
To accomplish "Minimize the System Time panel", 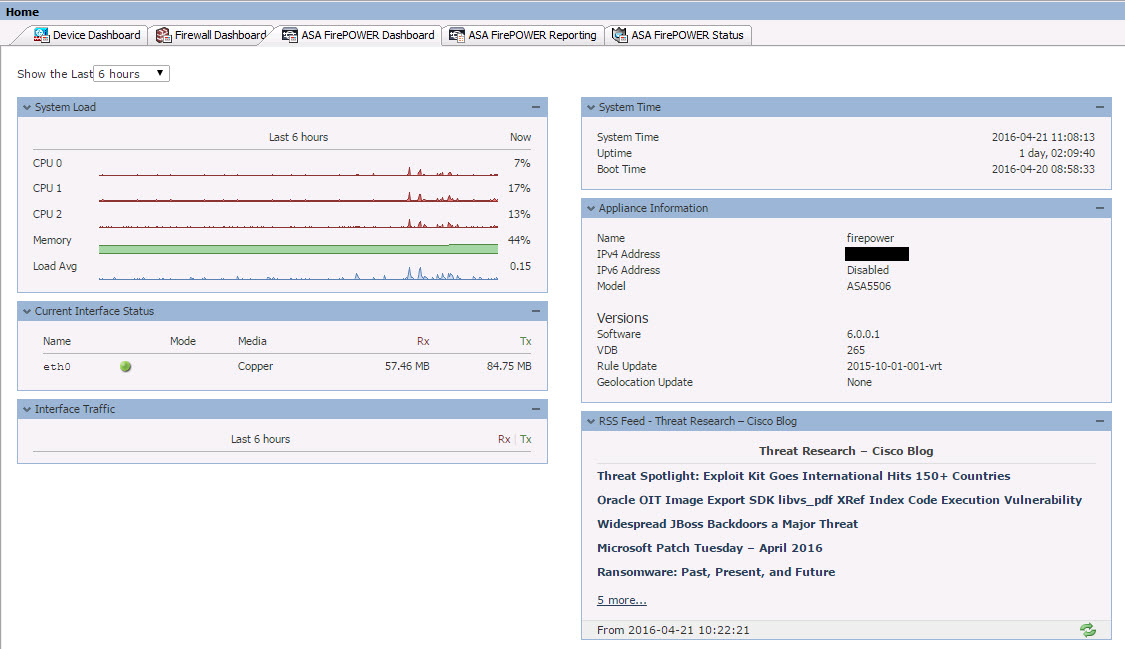I will click(x=1100, y=107).
